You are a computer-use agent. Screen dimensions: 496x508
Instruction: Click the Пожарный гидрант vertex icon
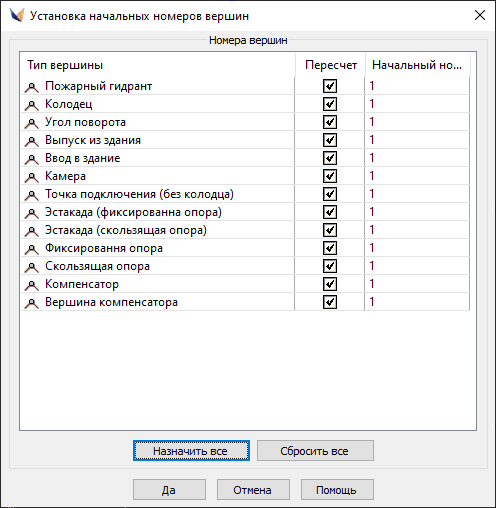(32, 87)
